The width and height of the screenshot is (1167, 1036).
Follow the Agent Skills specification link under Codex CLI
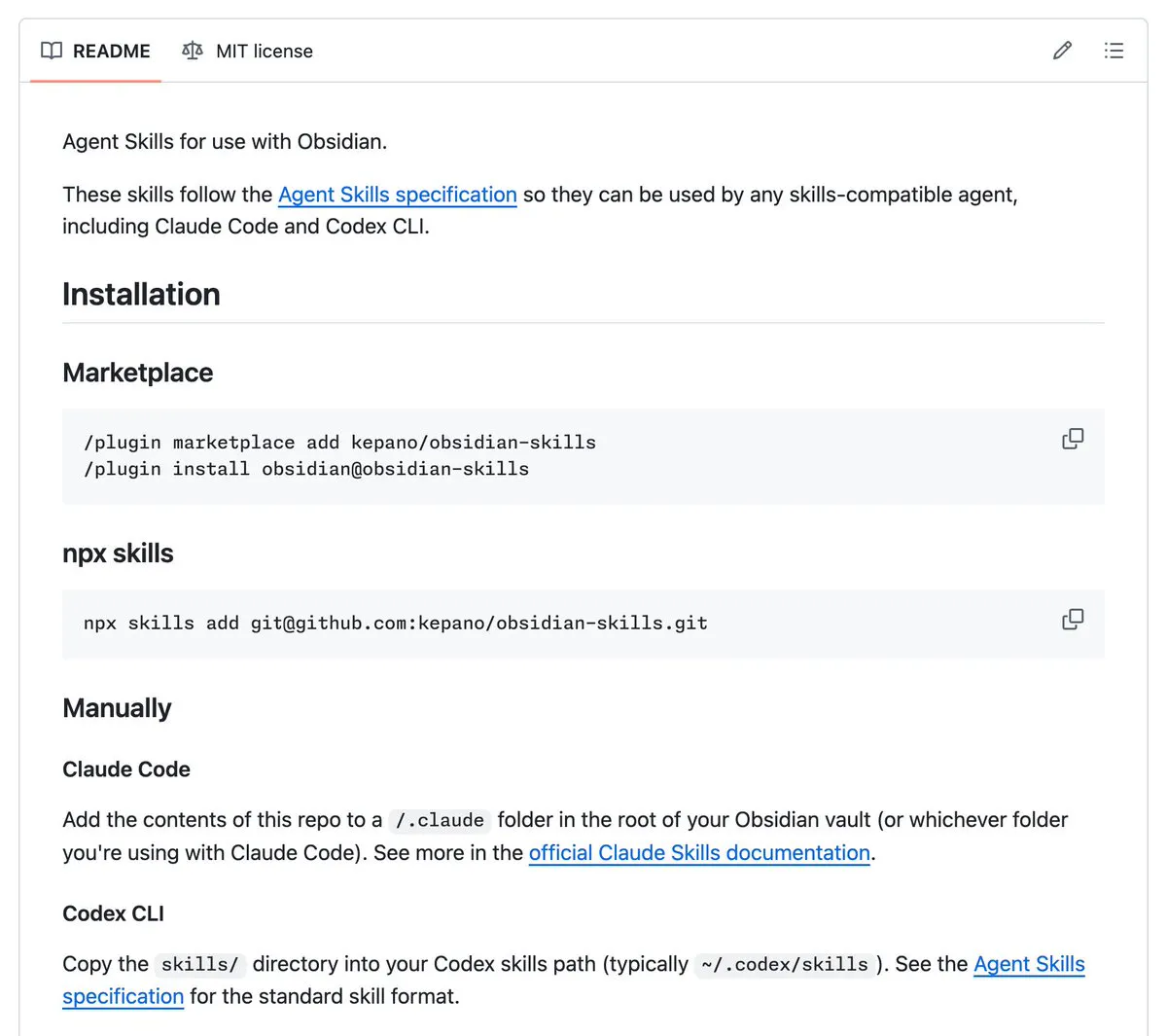(1029, 964)
